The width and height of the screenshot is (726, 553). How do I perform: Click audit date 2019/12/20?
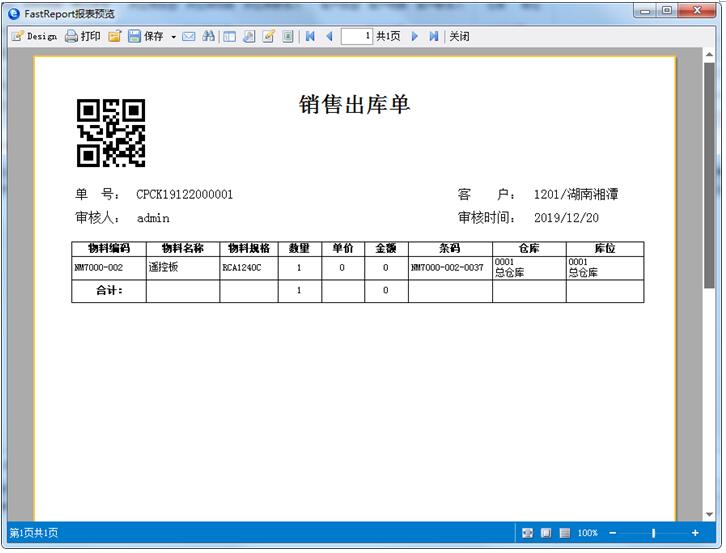pos(566,218)
